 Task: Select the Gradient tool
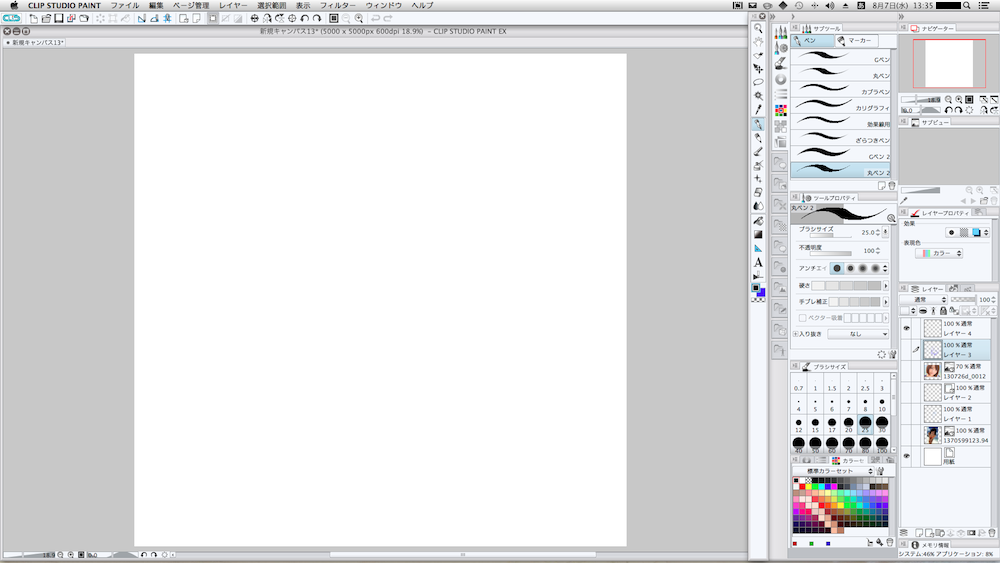(x=758, y=235)
